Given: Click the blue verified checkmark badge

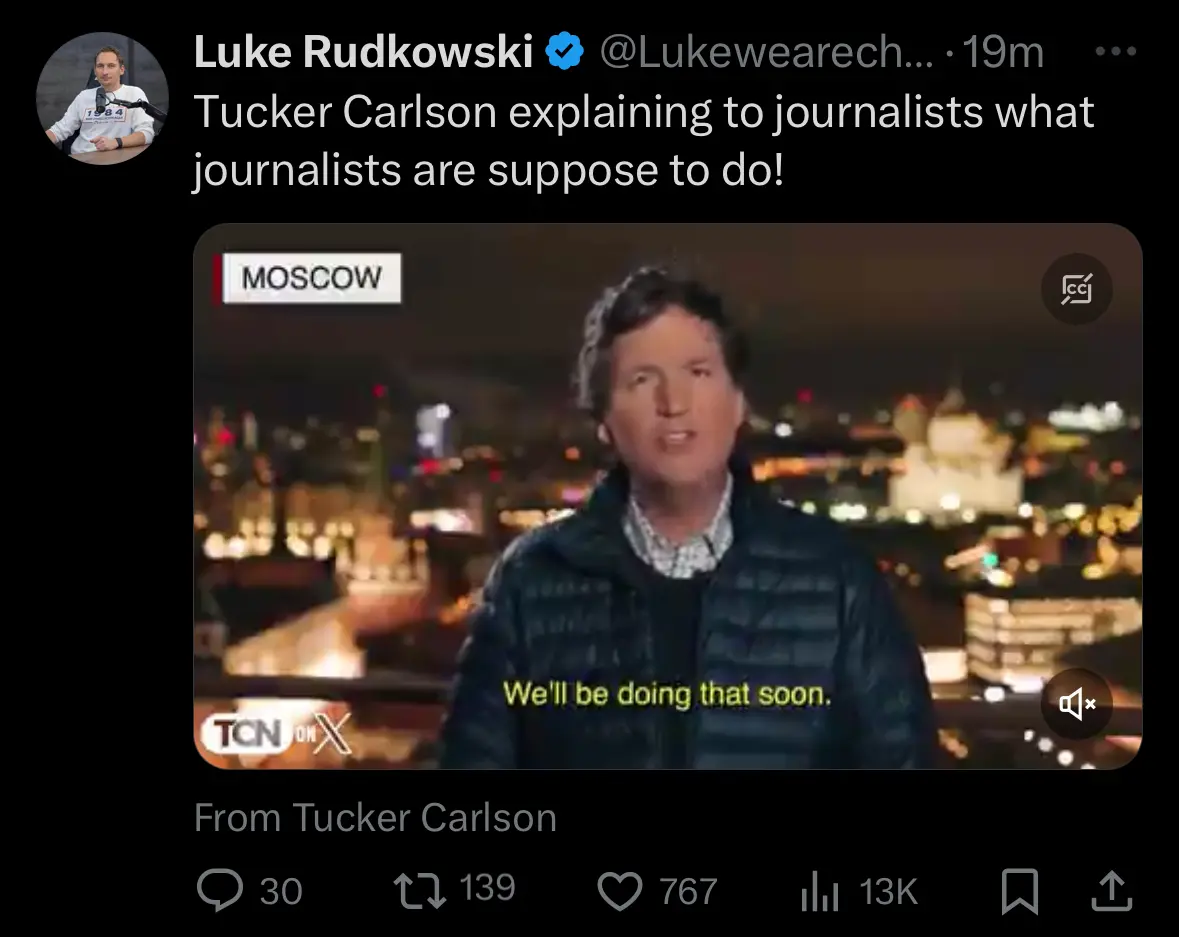Looking at the screenshot, I should pos(565,52).
